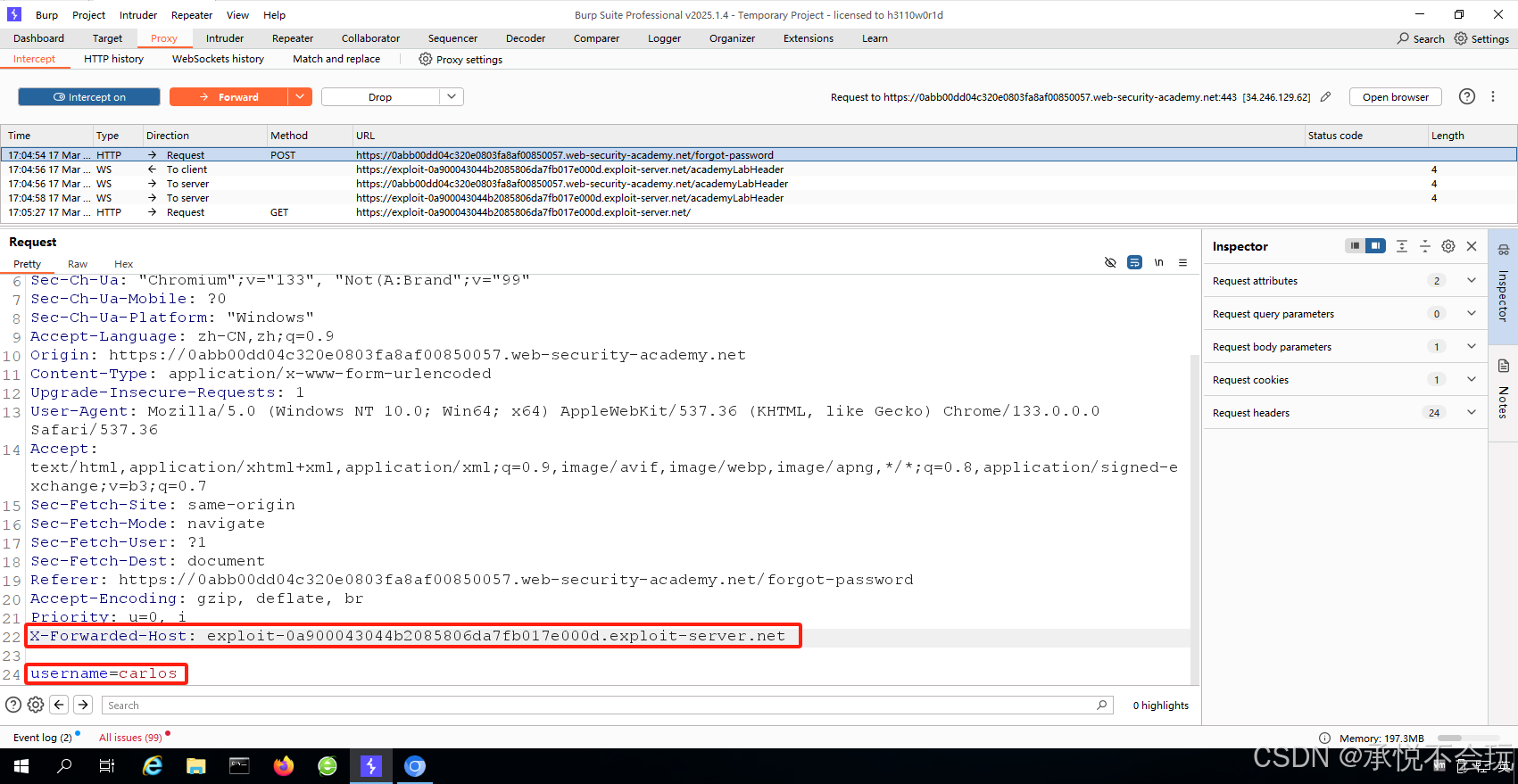Open the Intruder tool tab
Image resolution: width=1518 pixels, height=784 pixels.
(x=225, y=38)
